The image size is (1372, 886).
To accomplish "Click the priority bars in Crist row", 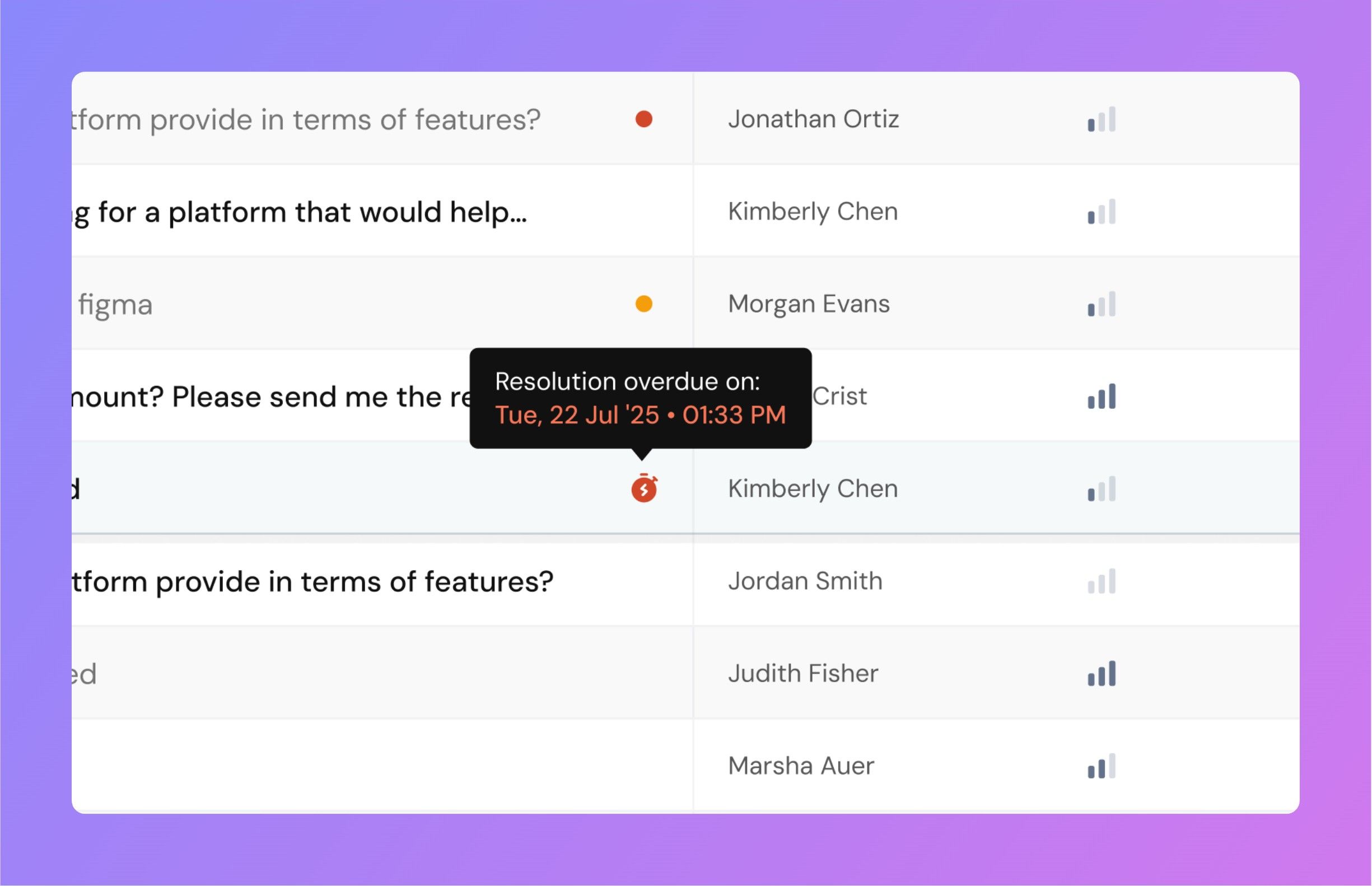I will pos(1101,397).
